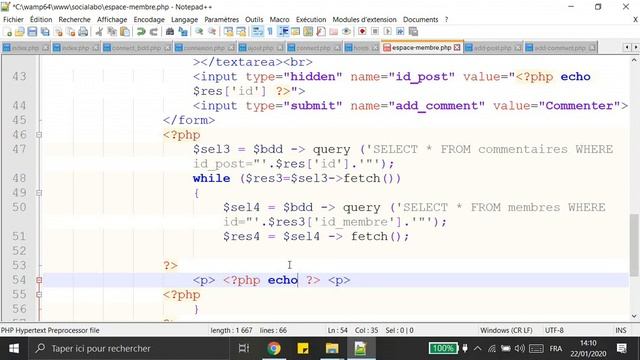Open the Recherche menu
This screenshot has width=640, height=360.
click(x=74, y=20)
